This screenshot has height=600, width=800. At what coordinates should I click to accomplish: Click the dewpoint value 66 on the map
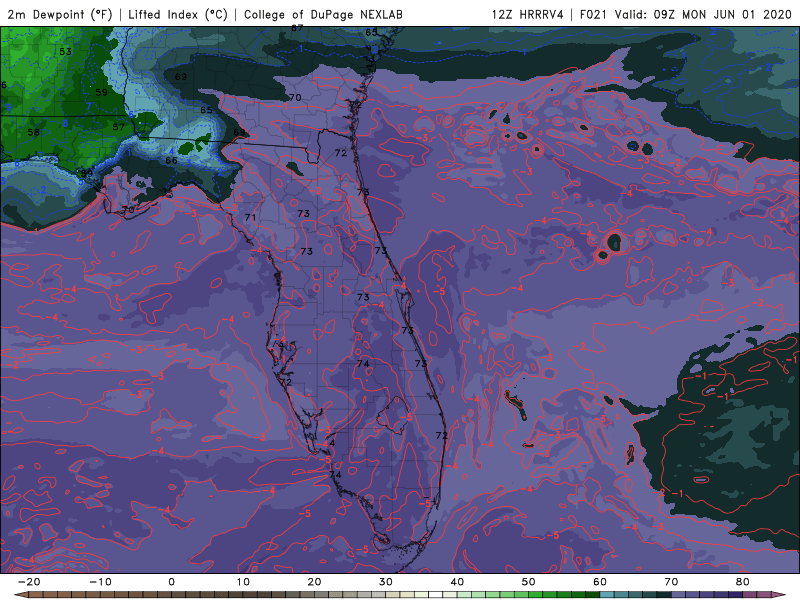171,160
